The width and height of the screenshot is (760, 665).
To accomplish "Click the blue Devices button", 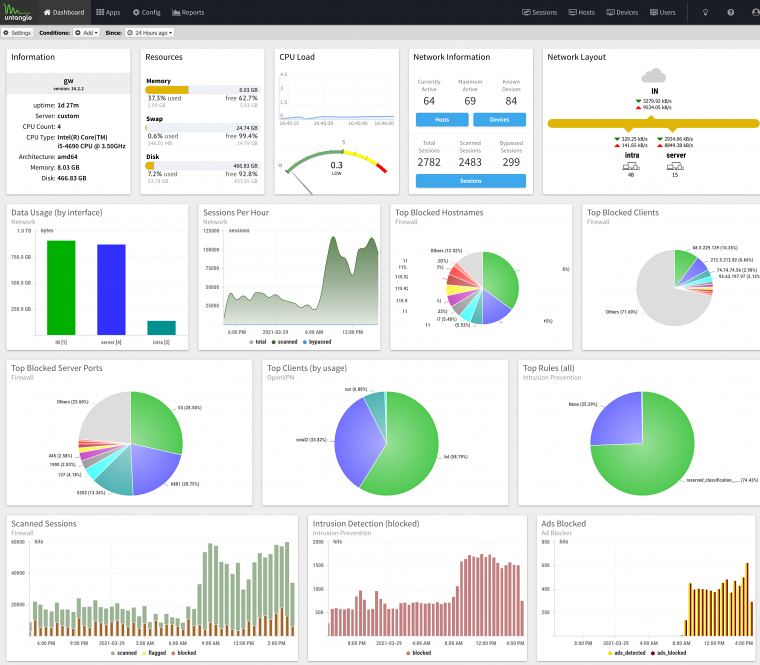I will 499,120.
